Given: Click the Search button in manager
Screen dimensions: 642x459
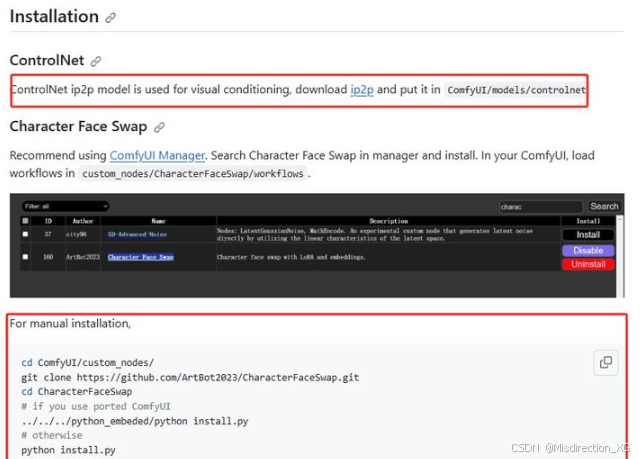Looking at the screenshot, I should coord(604,206).
